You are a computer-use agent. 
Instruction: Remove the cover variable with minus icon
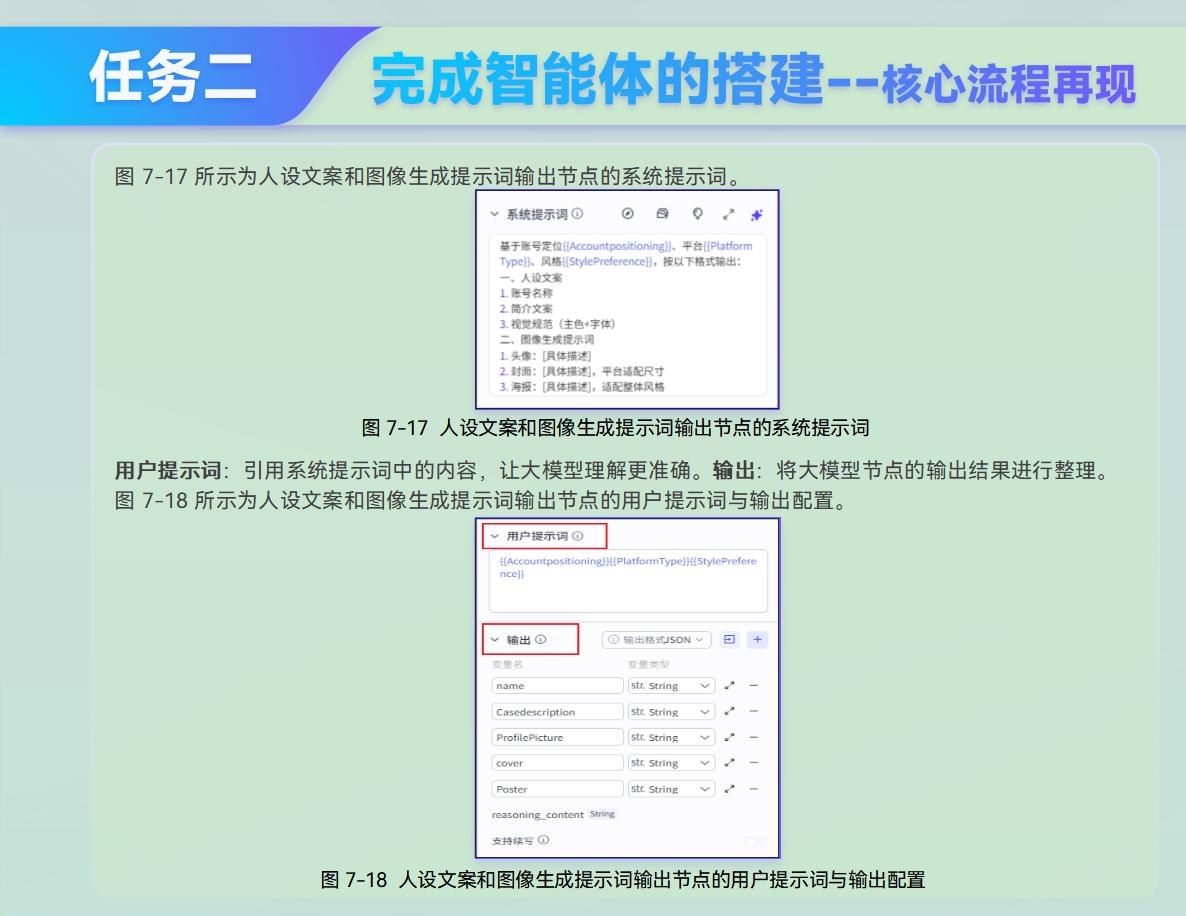point(754,762)
